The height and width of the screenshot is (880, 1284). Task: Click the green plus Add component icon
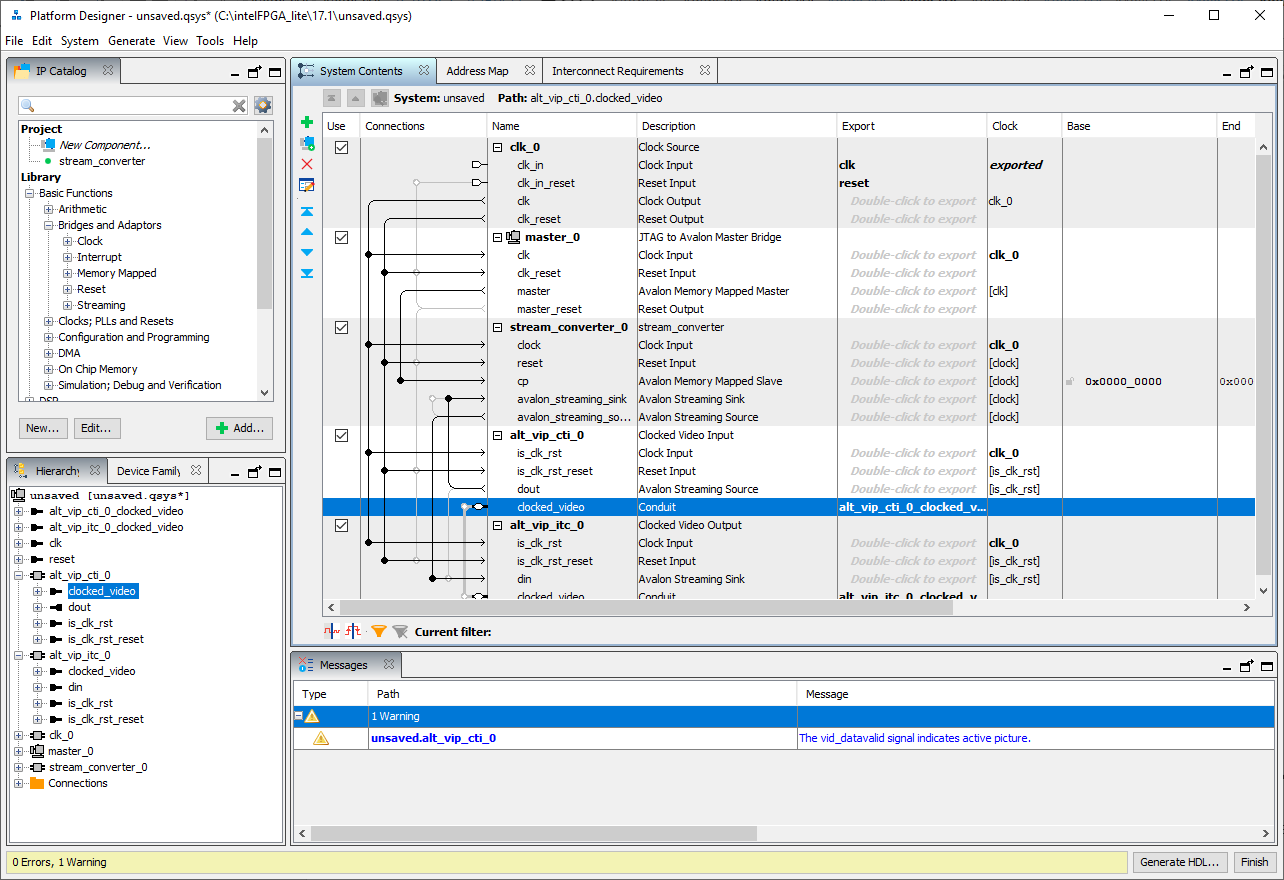(307, 122)
